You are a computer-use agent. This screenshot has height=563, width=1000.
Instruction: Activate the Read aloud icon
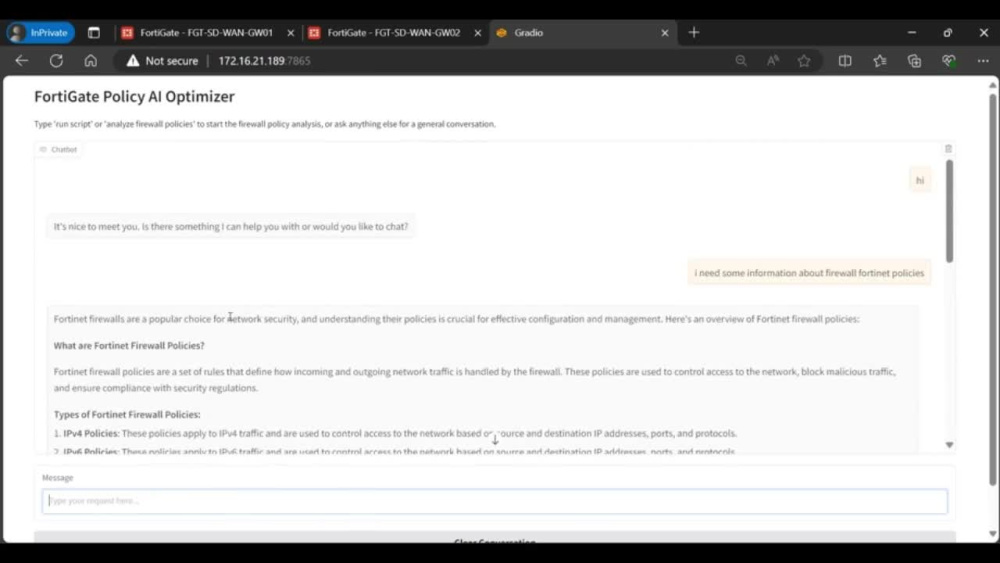click(x=772, y=61)
